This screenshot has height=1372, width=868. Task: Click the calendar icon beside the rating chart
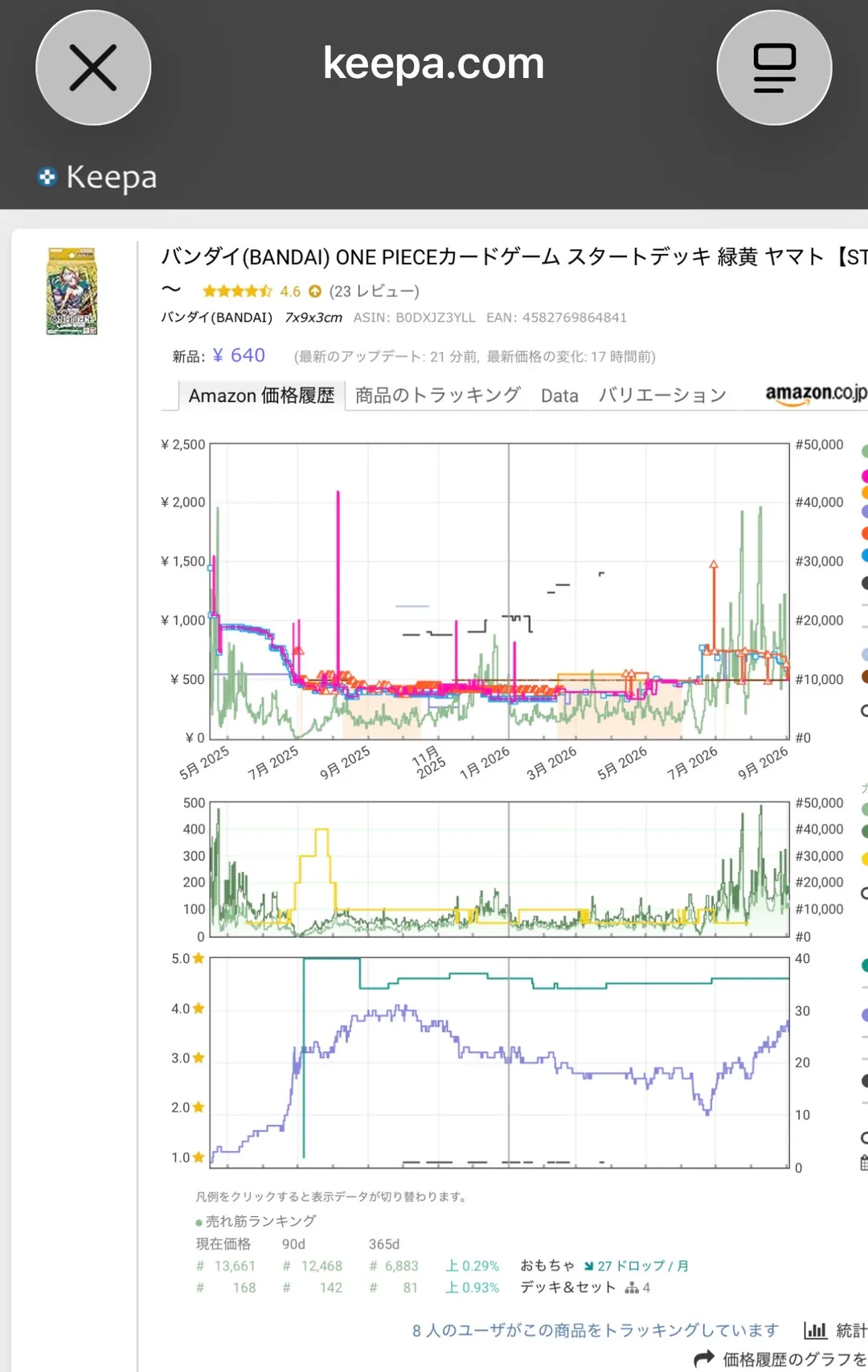tap(865, 1162)
